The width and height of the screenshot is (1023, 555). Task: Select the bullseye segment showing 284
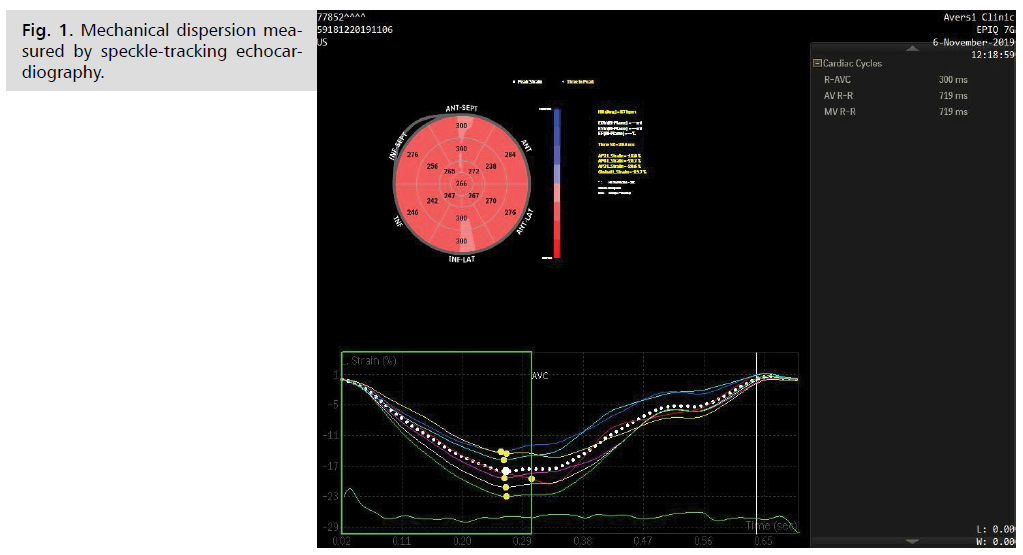[510, 155]
